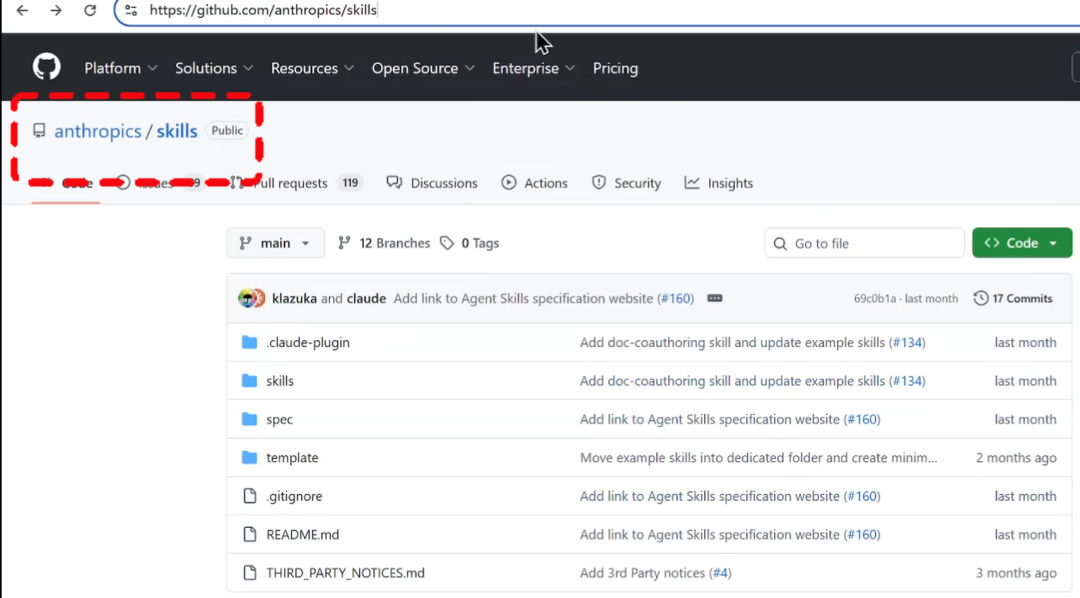Go back with the browser back arrow
This screenshot has height=598, width=1080.
(x=22, y=10)
